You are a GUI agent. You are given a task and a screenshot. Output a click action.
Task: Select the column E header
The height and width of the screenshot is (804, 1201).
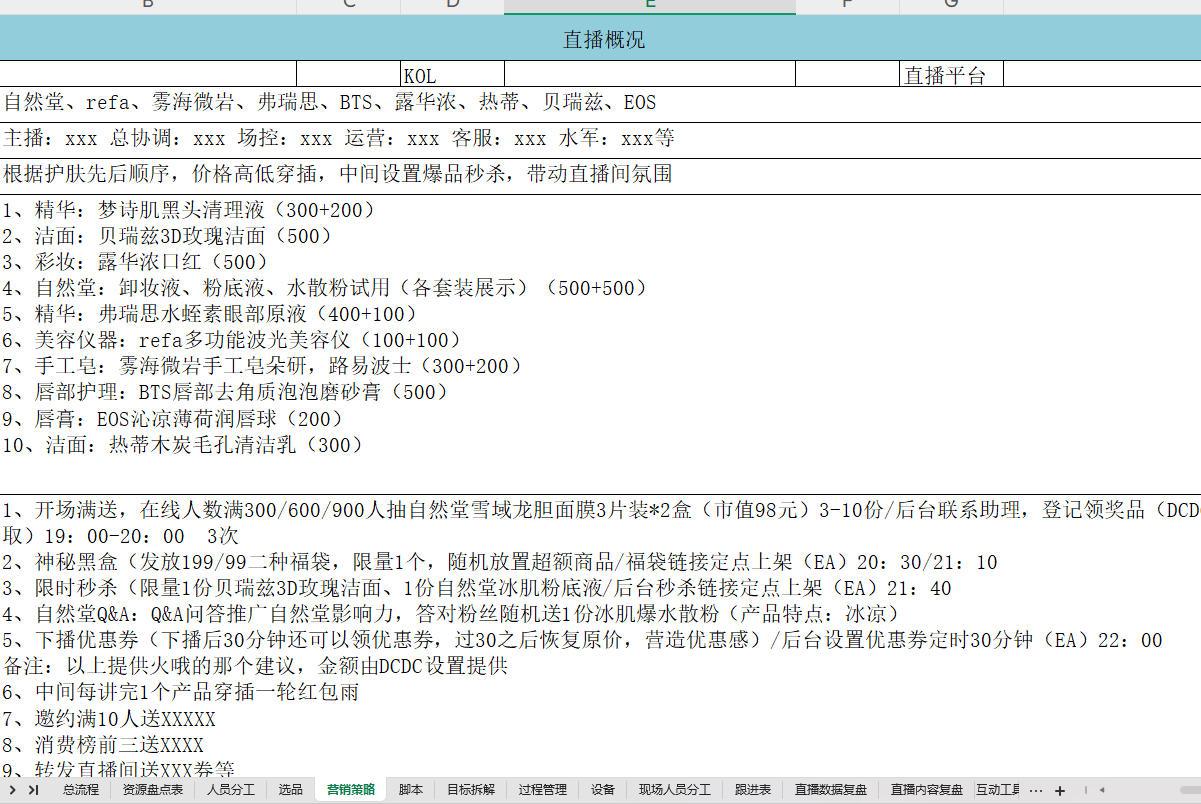tap(650, 7)
